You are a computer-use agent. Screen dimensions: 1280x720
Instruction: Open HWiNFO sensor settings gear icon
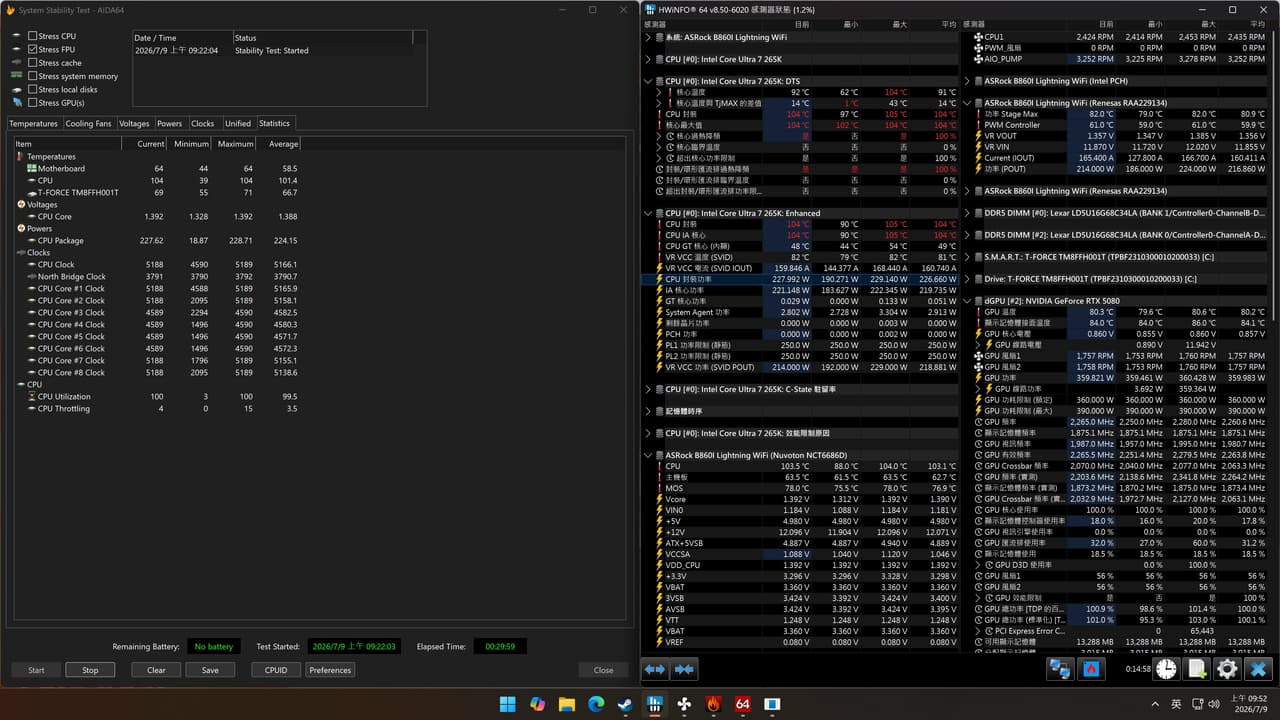click(x=1227, y=669)
